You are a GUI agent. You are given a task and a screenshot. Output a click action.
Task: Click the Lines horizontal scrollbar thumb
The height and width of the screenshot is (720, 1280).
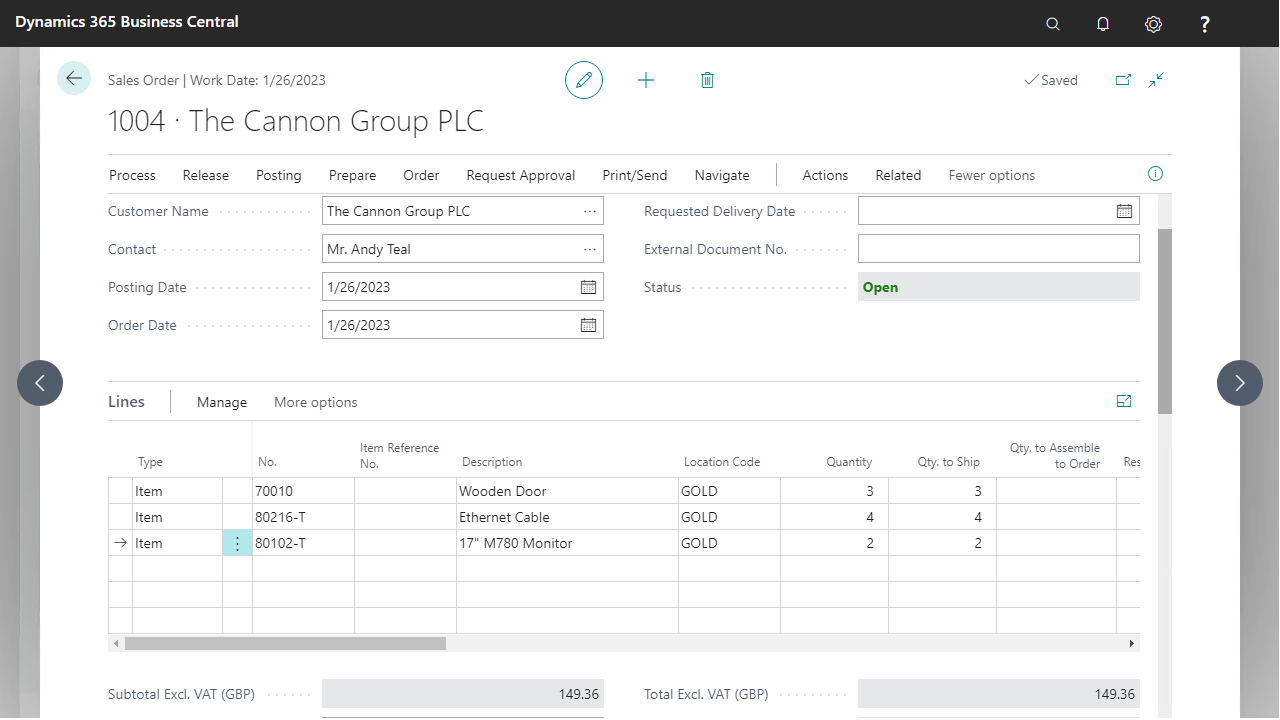pyautogui.click(x=285, y=644)
